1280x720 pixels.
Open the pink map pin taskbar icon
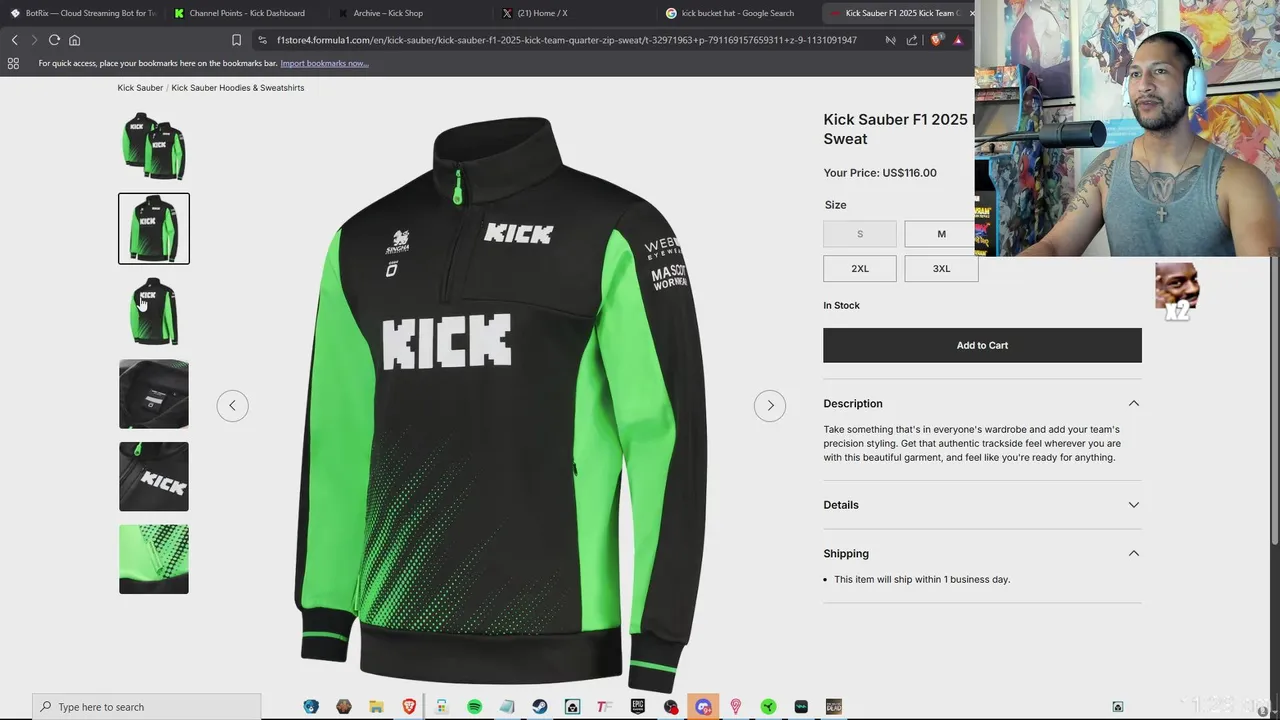[736, 707]
